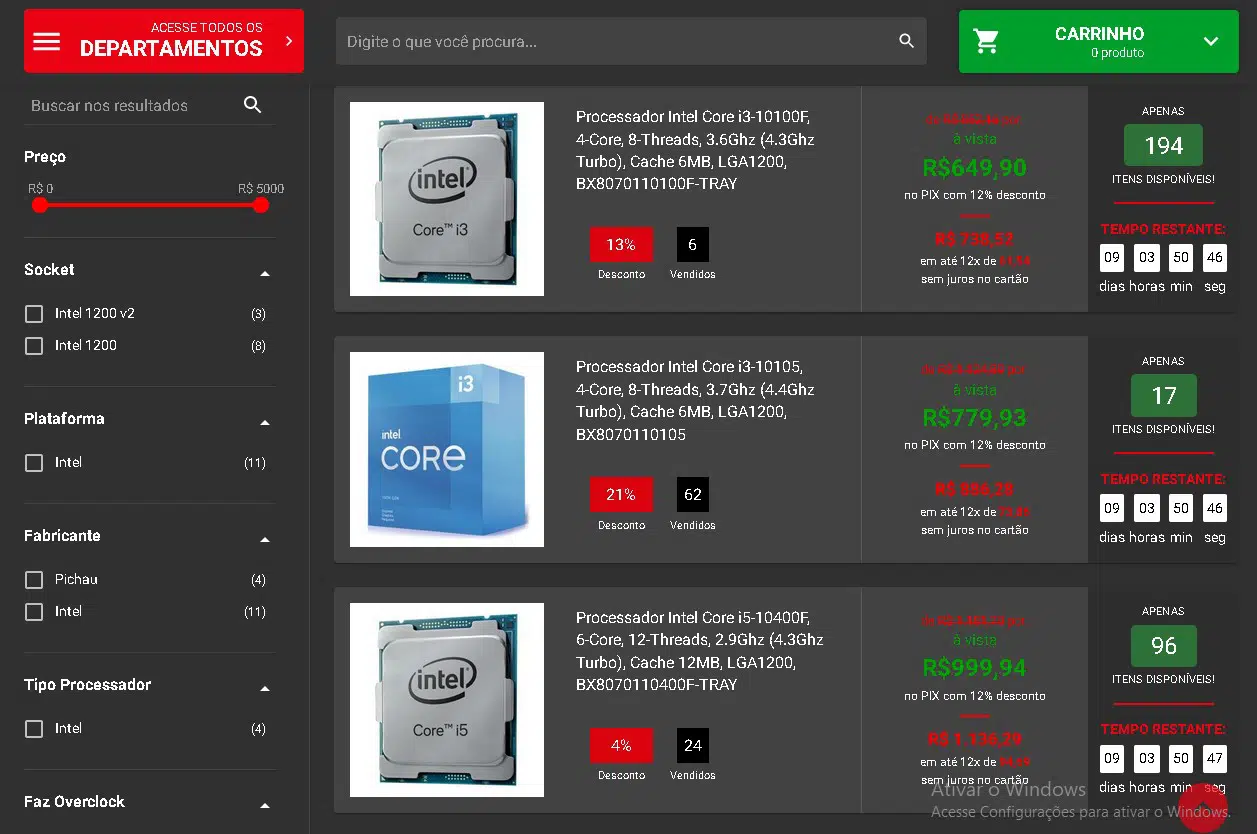
Task: Click the minimum price slider handle
Action: [40, 205]
